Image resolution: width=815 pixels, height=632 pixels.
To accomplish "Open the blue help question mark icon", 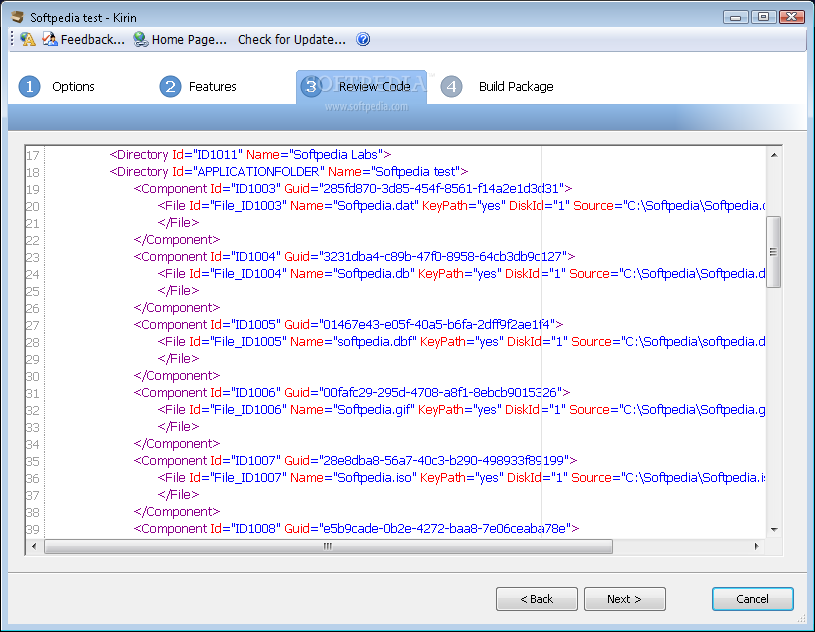I will click(363, 40).
